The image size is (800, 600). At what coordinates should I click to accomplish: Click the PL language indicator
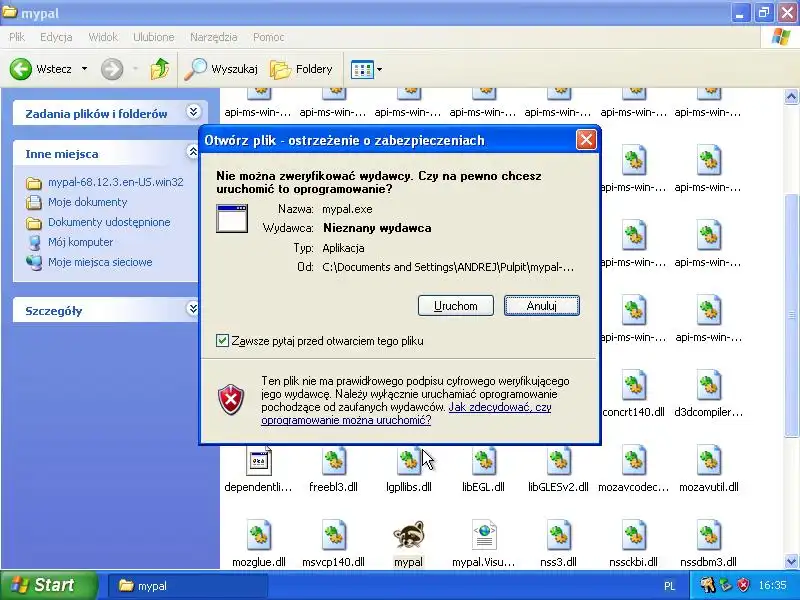point(669,586)
